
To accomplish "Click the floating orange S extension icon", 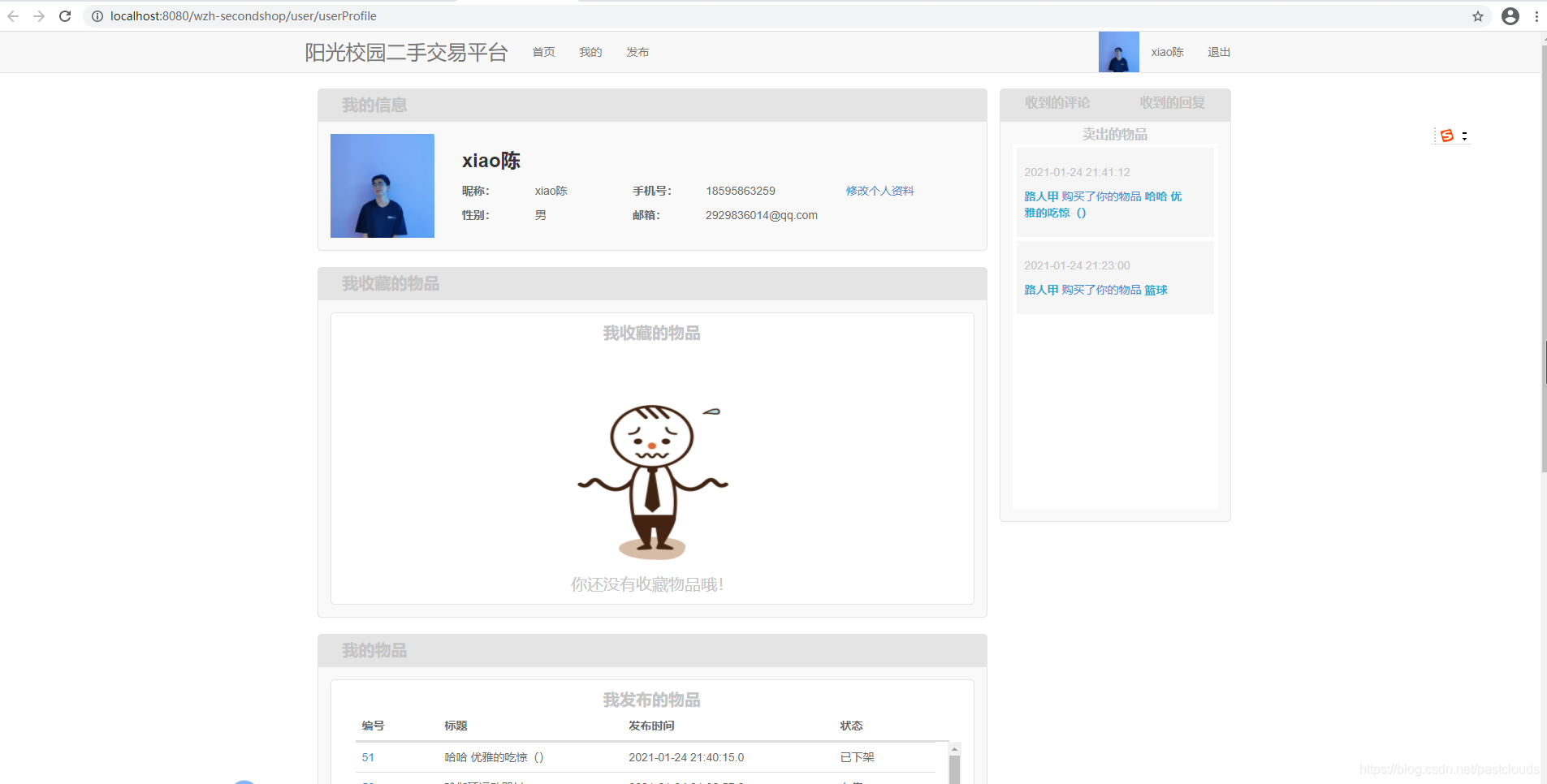I will (x=1447, y=136).
